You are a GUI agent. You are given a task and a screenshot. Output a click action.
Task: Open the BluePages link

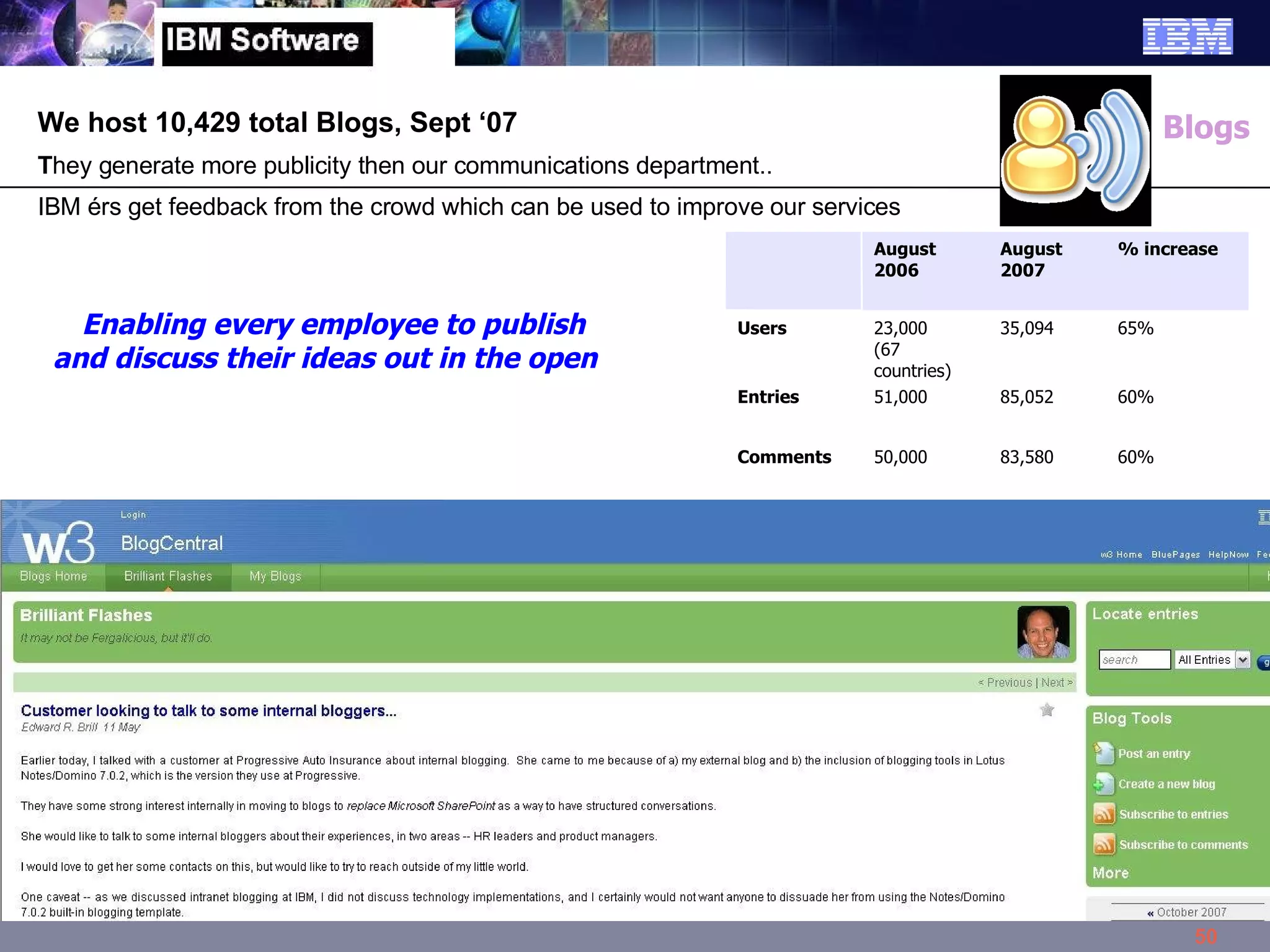pos(1176,555)
